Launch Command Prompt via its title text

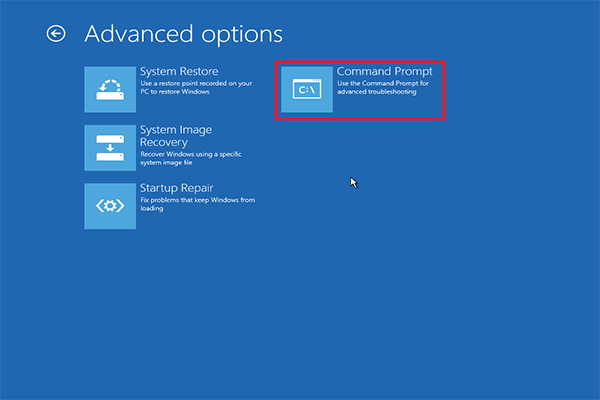[385, 72]
